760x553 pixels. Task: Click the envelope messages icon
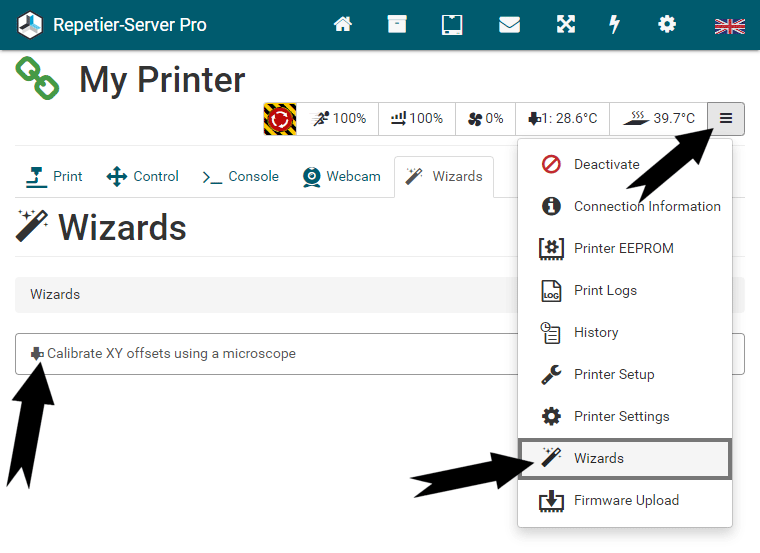pos(509,25)
